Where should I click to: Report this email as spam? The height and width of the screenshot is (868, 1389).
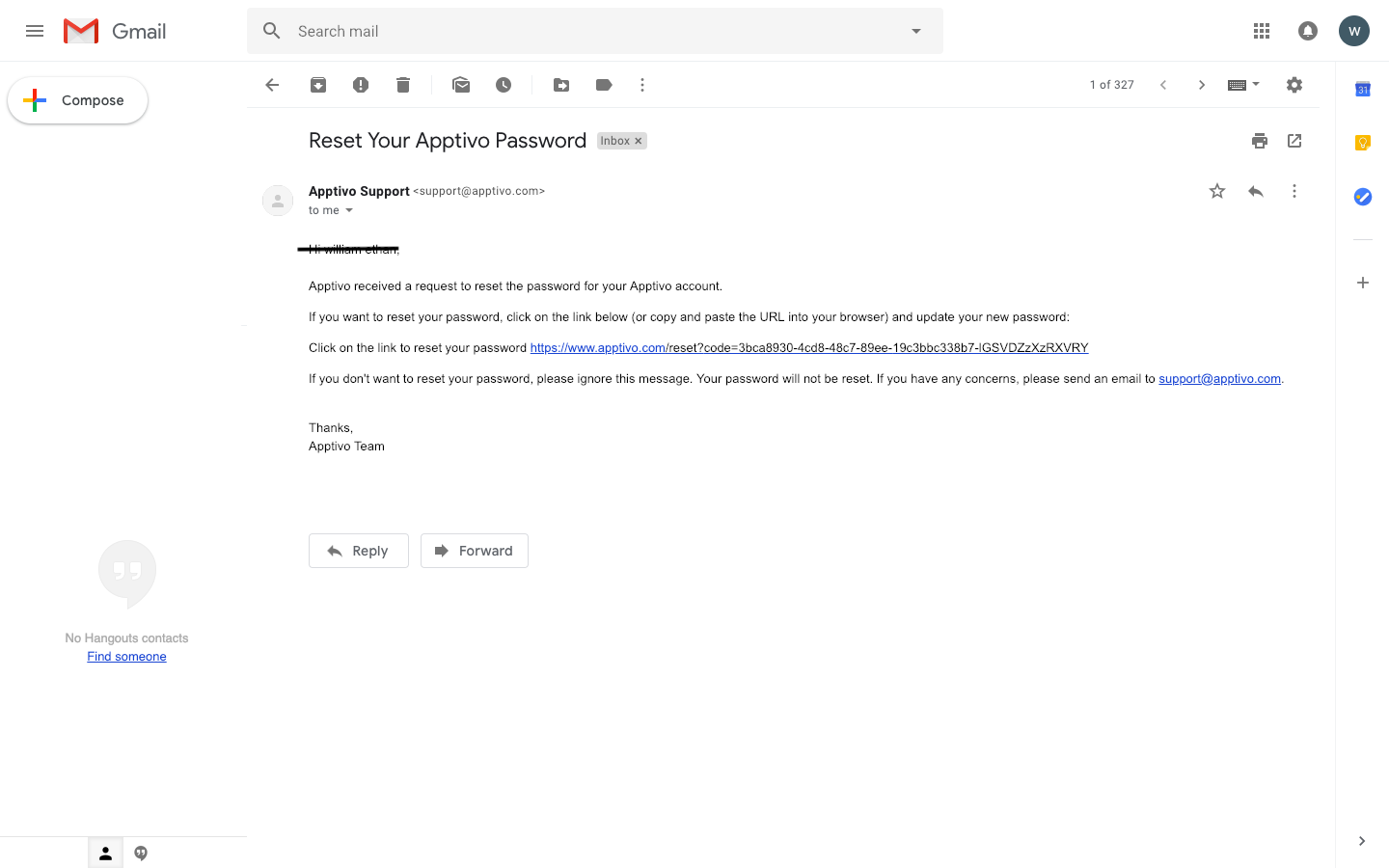[x=361, y=85]
